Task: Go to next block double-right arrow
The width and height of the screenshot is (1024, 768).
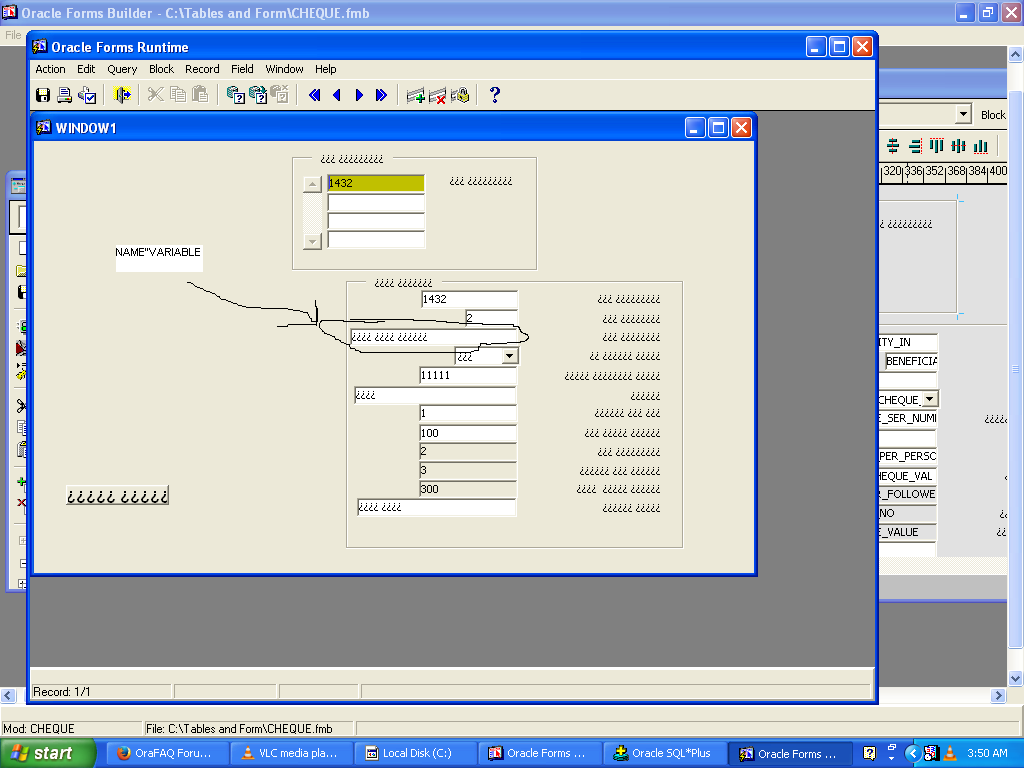Action: tap(381, 95)
